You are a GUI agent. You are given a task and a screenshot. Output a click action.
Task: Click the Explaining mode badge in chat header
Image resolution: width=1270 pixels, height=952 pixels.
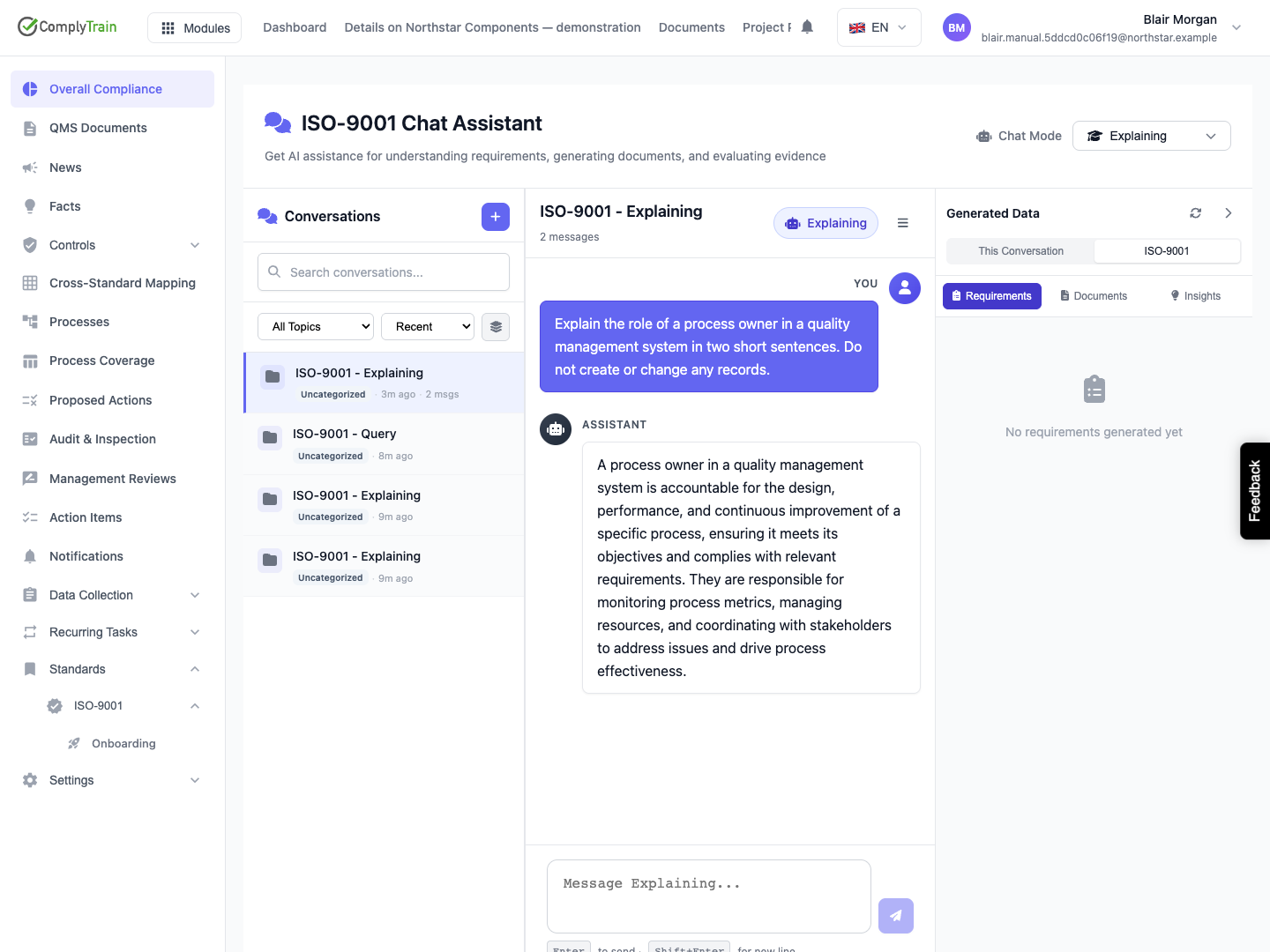pyautogui.click(x=826, y=223)
